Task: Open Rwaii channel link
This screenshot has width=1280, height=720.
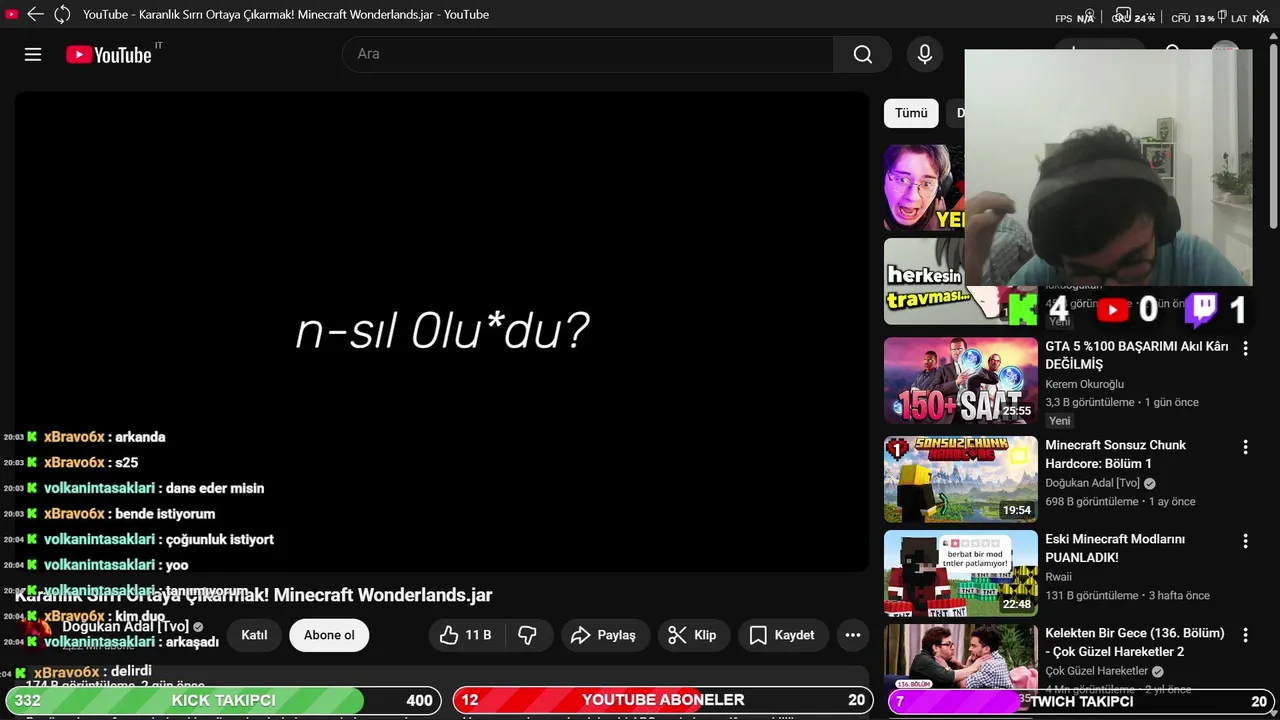Action: (x=1058, y=577)
